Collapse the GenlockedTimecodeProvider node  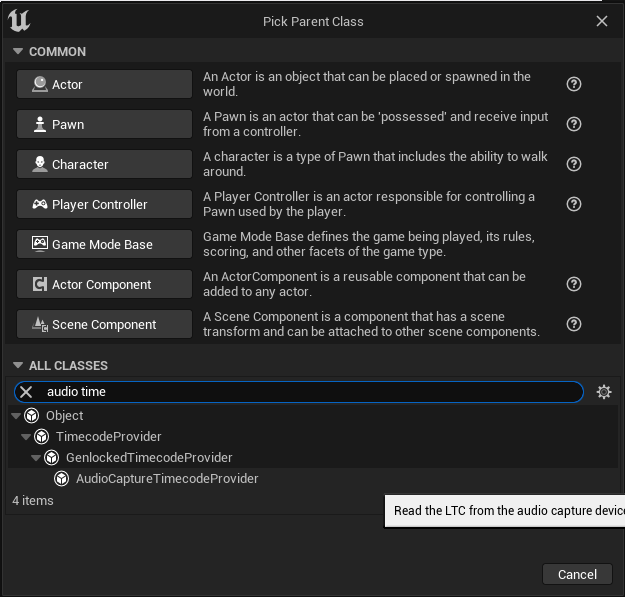click(x=36, y=458)
